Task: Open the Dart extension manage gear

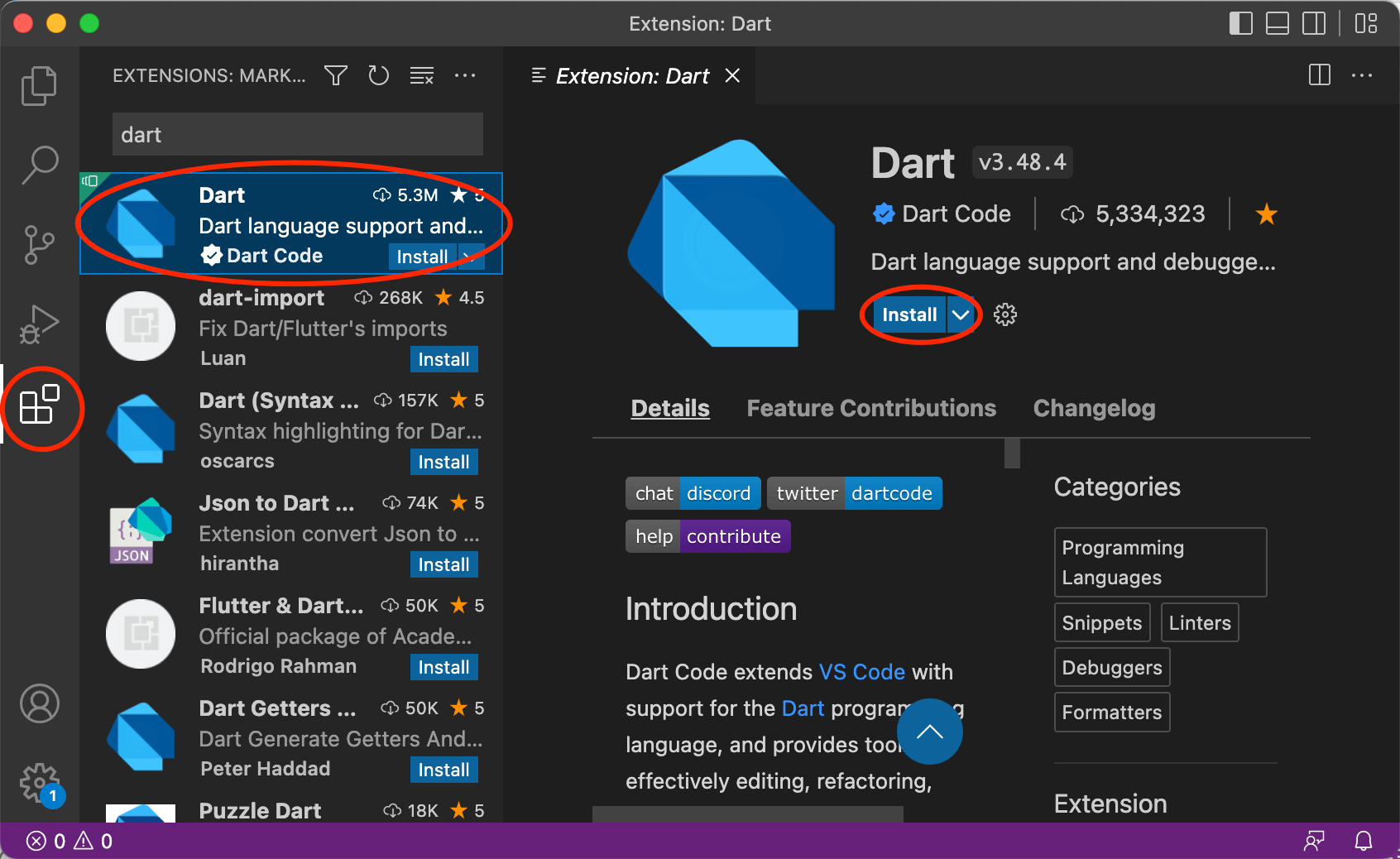Action: [1005, 314]
